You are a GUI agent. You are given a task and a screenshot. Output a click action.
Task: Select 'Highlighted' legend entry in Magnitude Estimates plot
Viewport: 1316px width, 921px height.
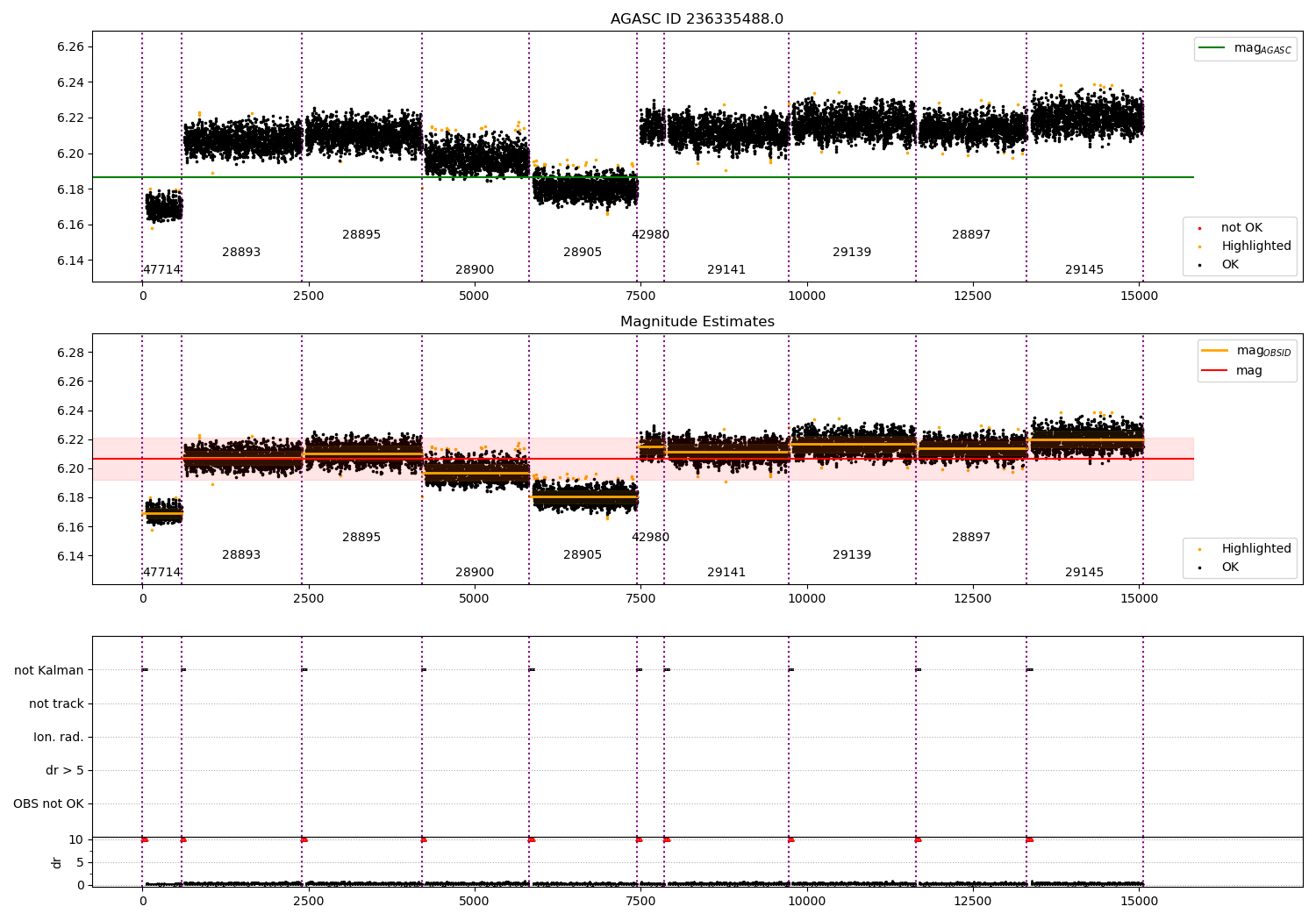(1245, 549)
